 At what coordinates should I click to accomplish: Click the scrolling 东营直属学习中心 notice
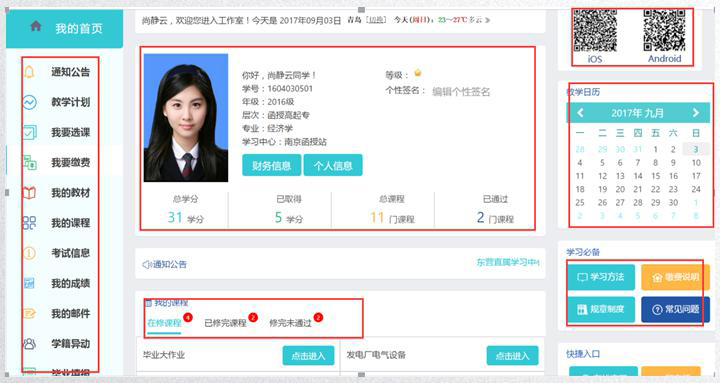coord(507,262)
